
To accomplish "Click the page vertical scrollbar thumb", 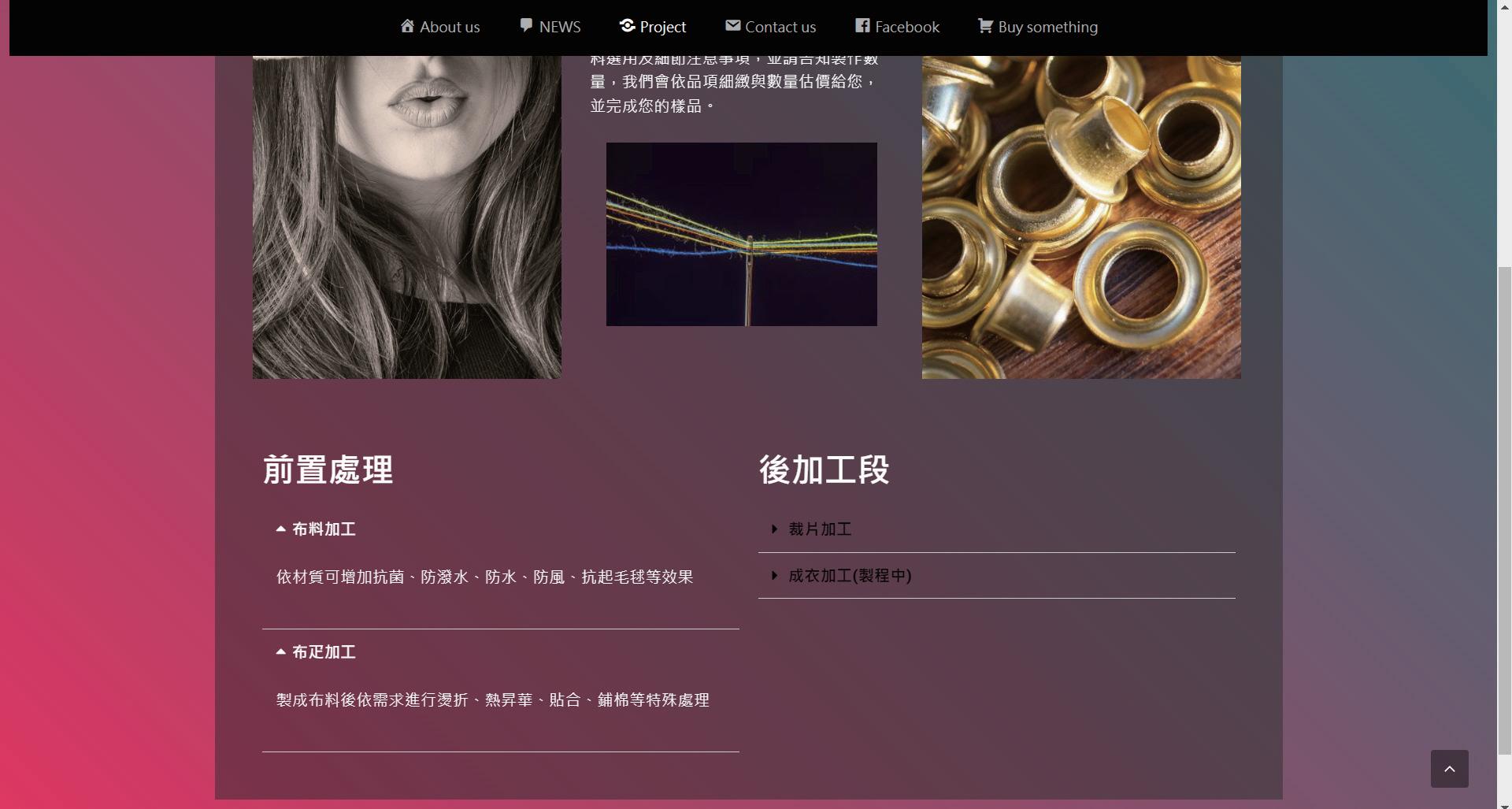I will pyautogui.click(x=1504, y=510).
